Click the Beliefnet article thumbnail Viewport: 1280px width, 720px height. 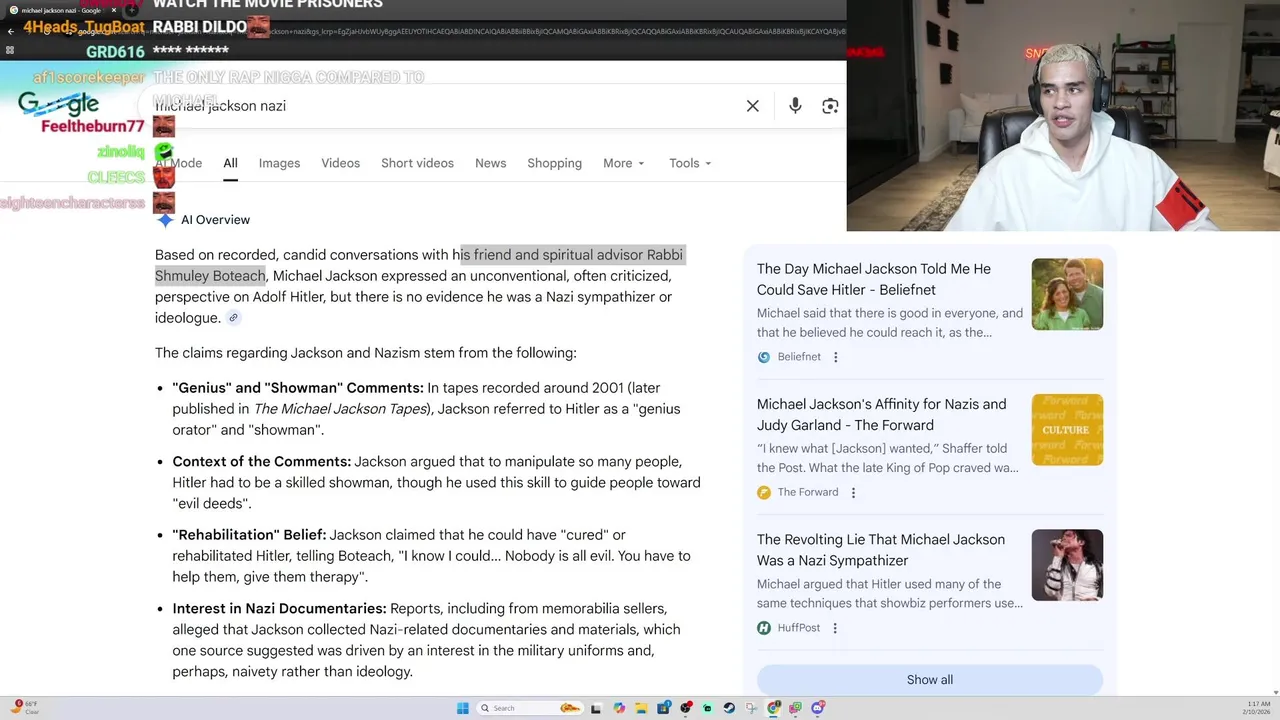(1067, 294)
